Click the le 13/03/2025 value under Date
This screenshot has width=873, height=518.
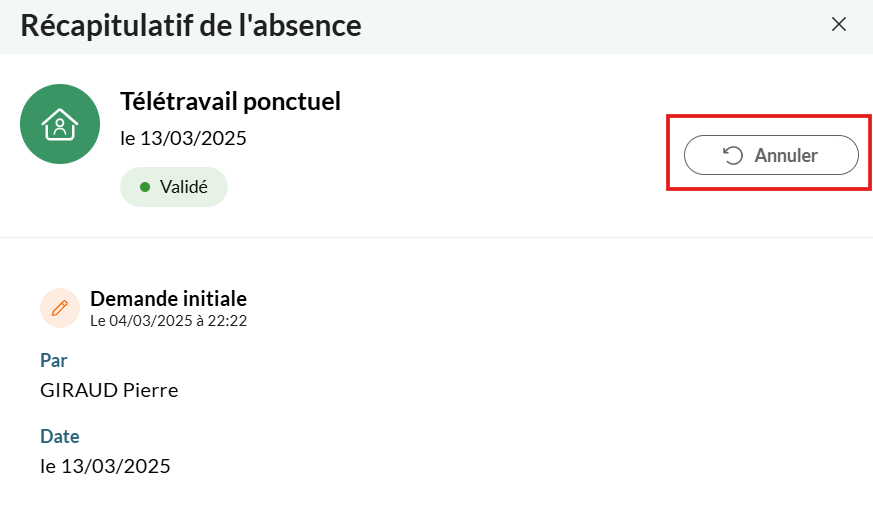click(x=105, y=466)
